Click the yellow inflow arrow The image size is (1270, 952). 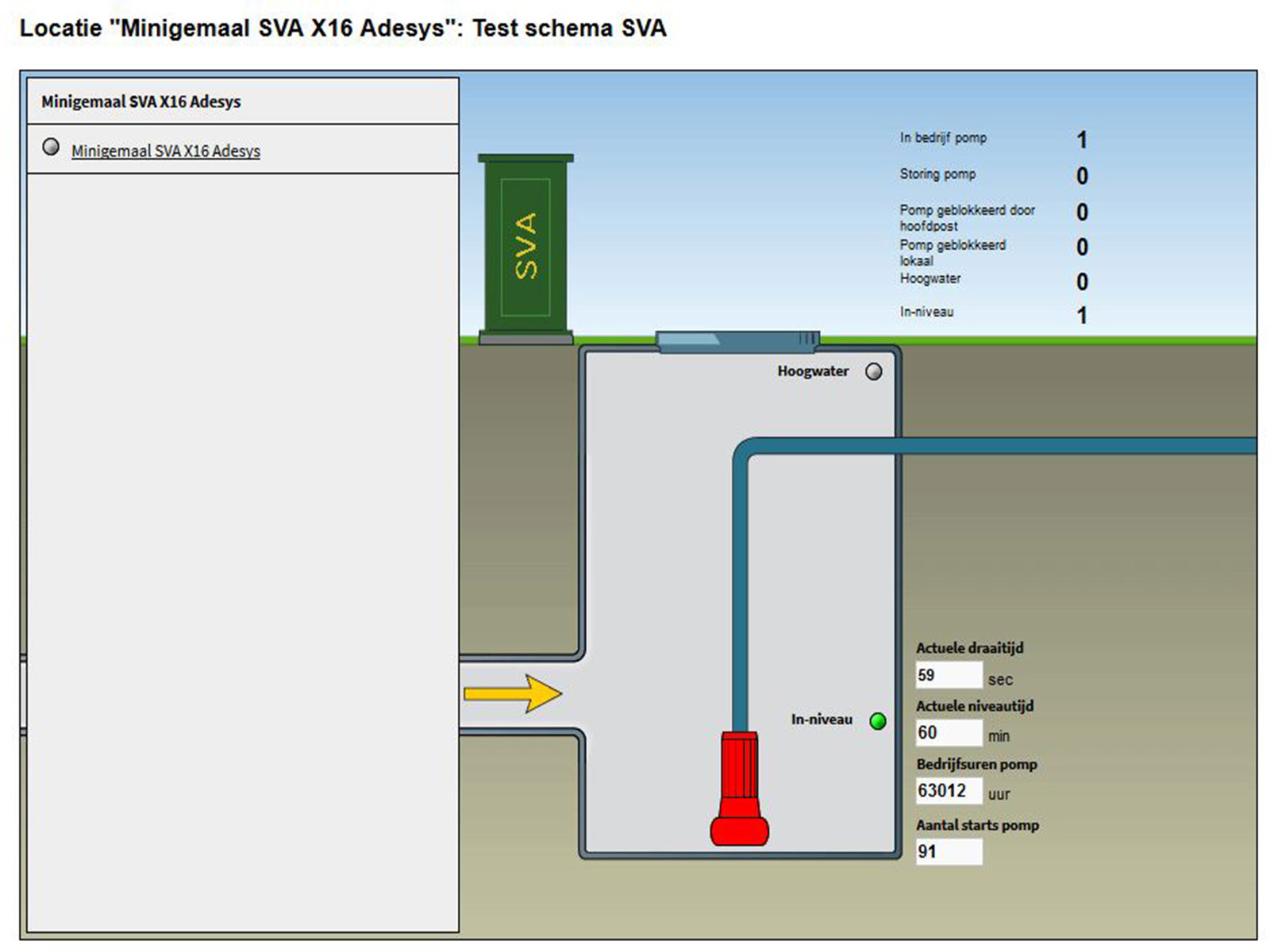513,694
